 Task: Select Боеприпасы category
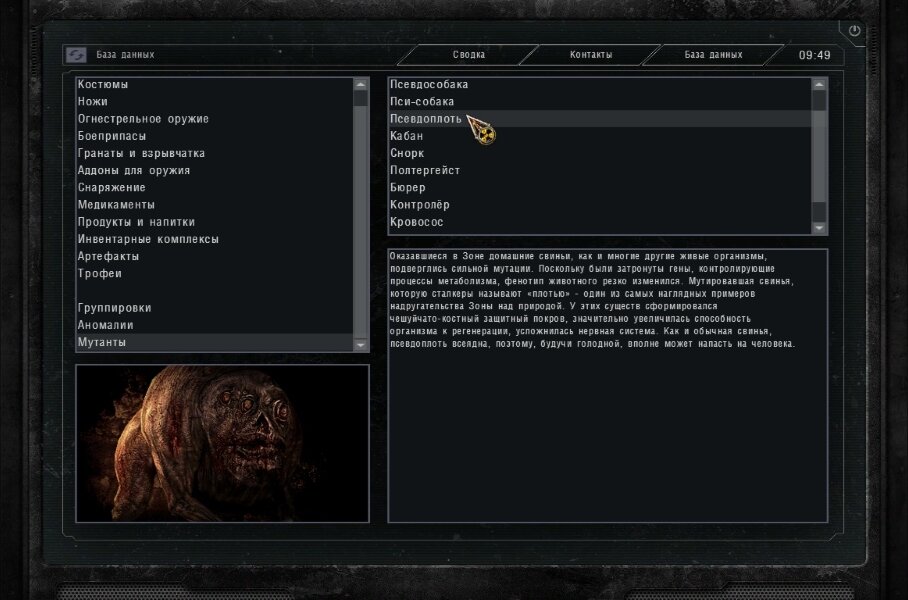[x=214, y=136]
